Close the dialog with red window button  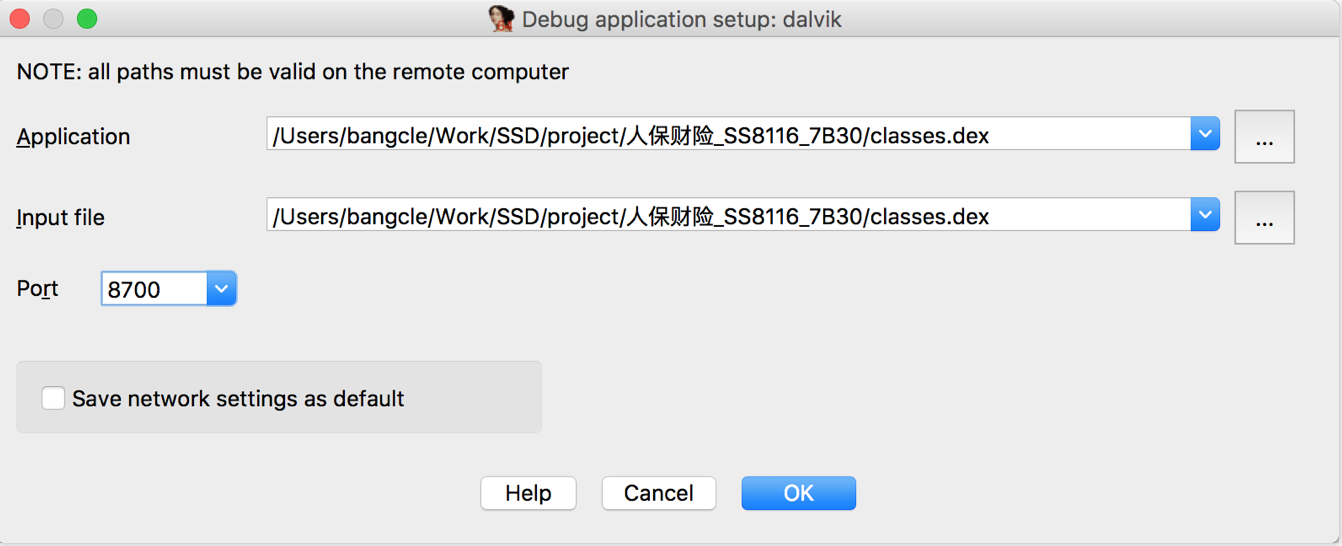19,18
